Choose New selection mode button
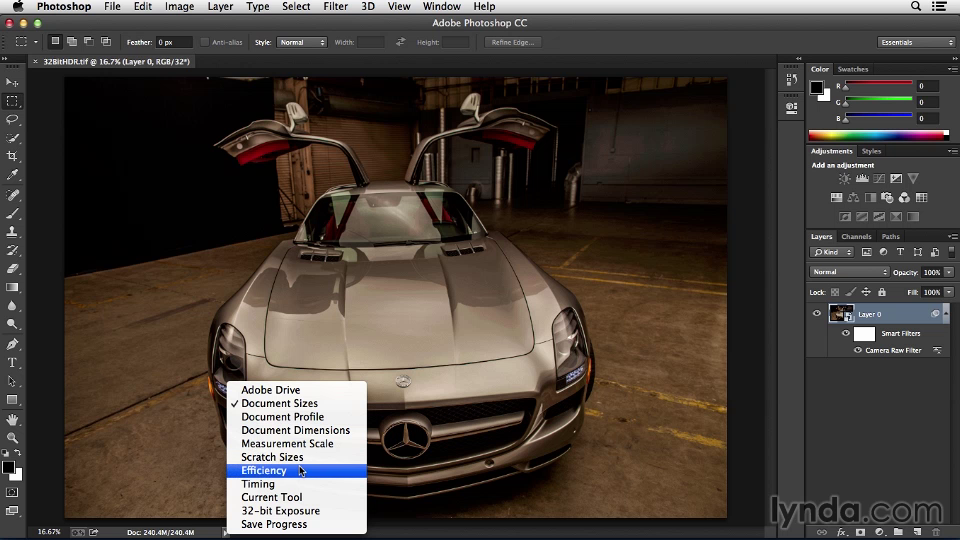This screenshot has height=540, width=960. (x=55, y=42)
